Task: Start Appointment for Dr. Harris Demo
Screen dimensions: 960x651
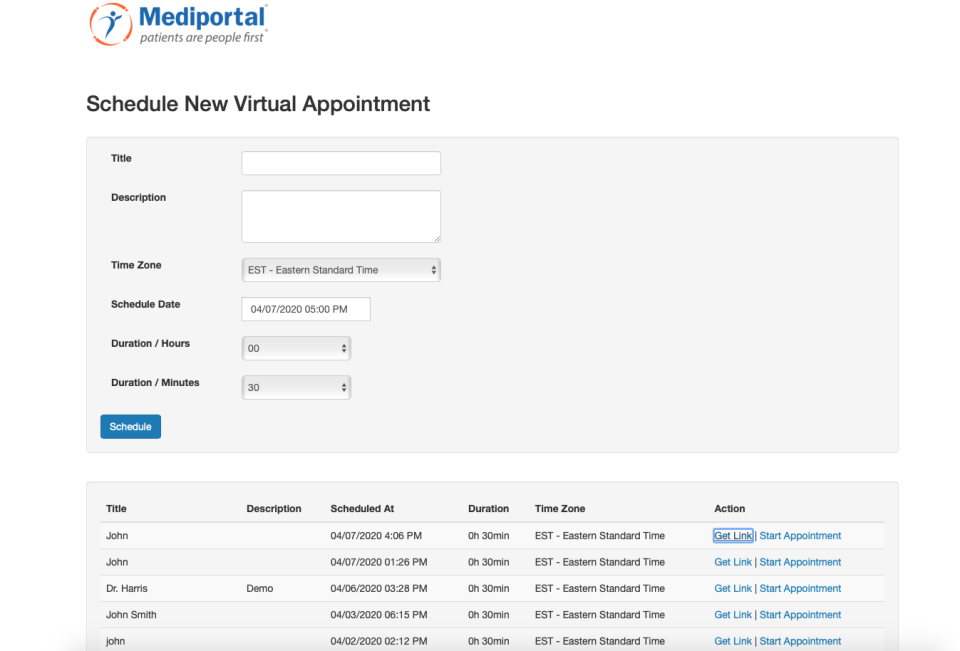Action: [x=799, y=588]
